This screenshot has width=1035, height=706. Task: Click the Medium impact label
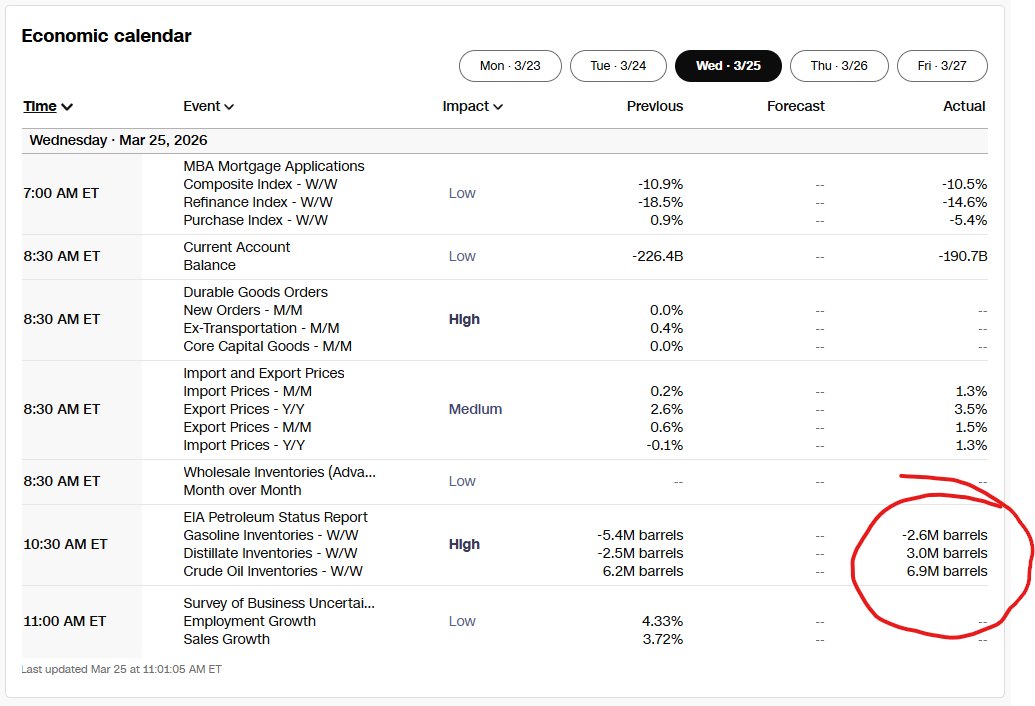475,409
